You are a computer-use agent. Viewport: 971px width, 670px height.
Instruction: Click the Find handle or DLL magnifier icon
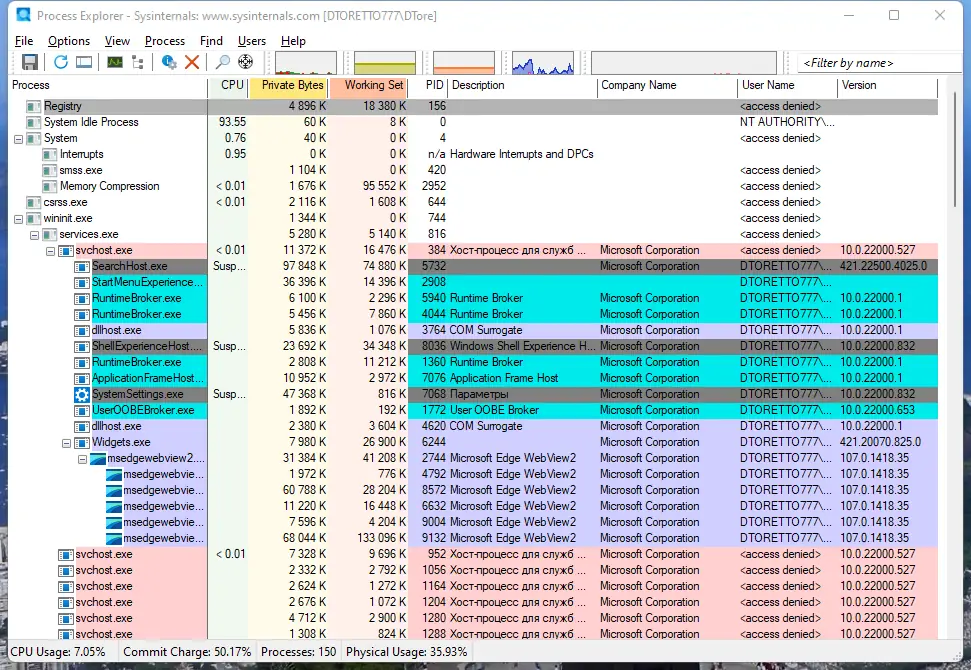pyautogui.click(x=222, y=62)
